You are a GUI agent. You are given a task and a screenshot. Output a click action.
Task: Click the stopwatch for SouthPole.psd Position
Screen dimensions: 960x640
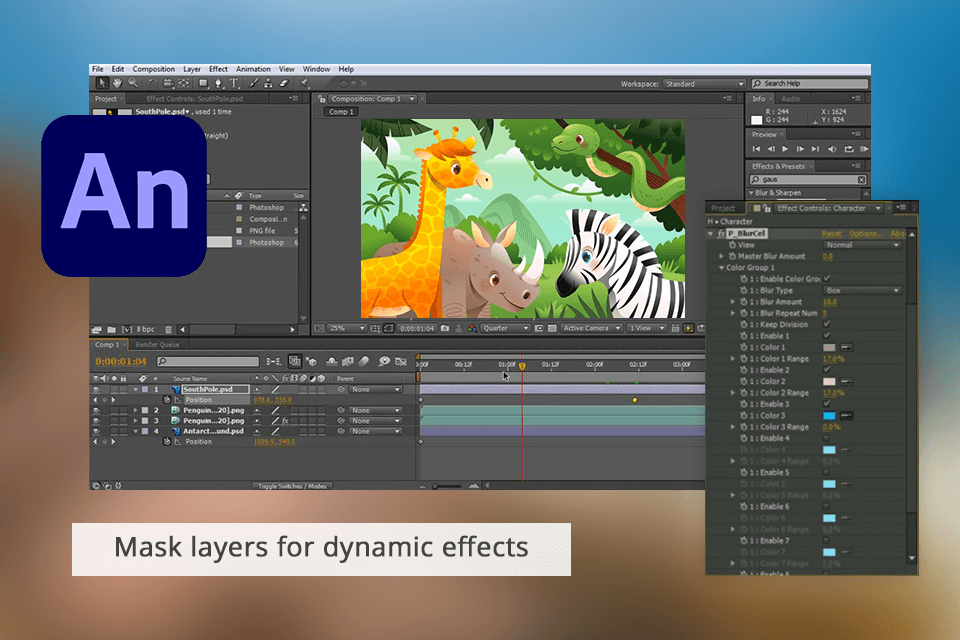pyautogui.click(x=167, y=400)
